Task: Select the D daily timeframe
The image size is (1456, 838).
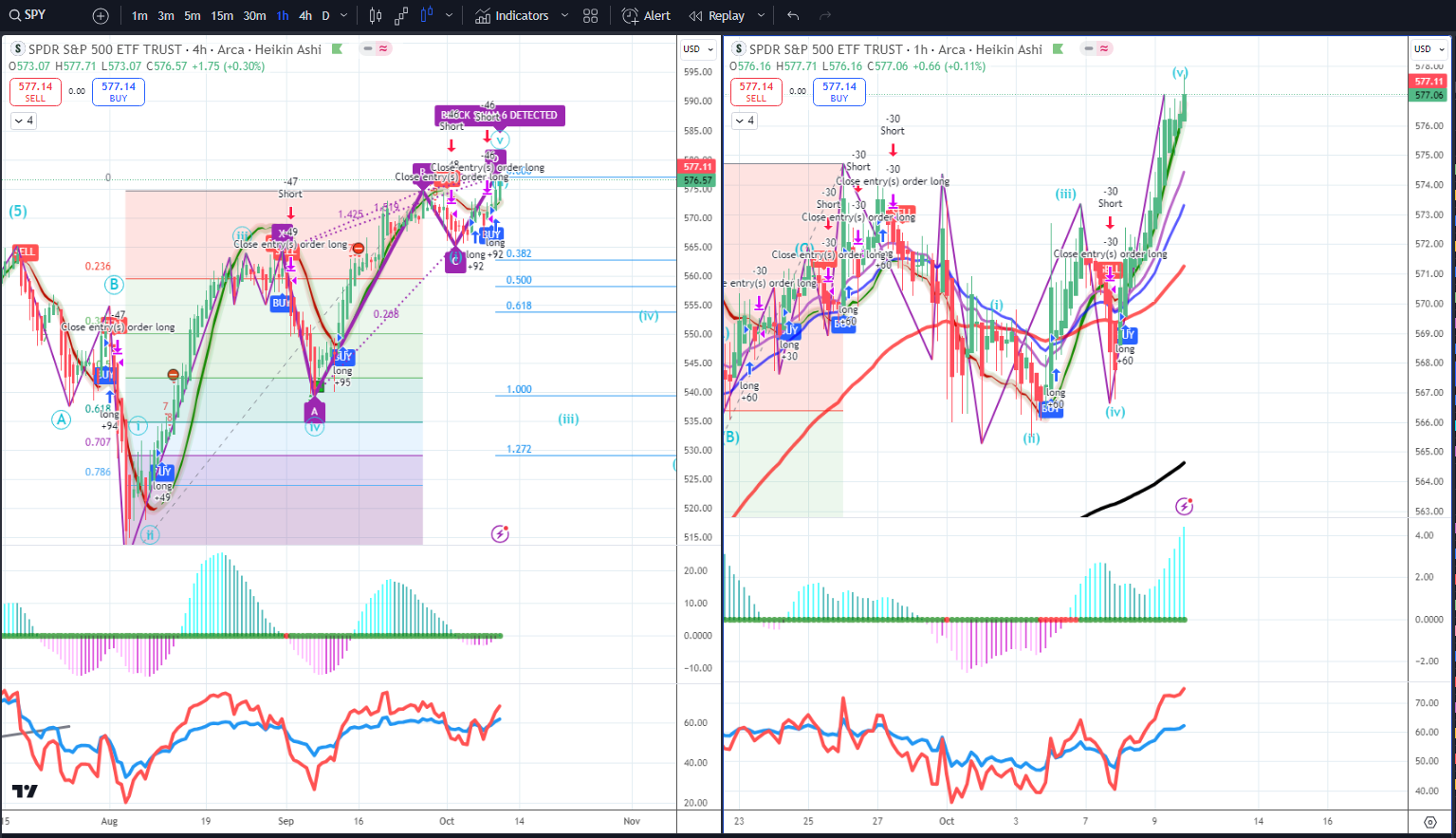Action: pos(325,16)
